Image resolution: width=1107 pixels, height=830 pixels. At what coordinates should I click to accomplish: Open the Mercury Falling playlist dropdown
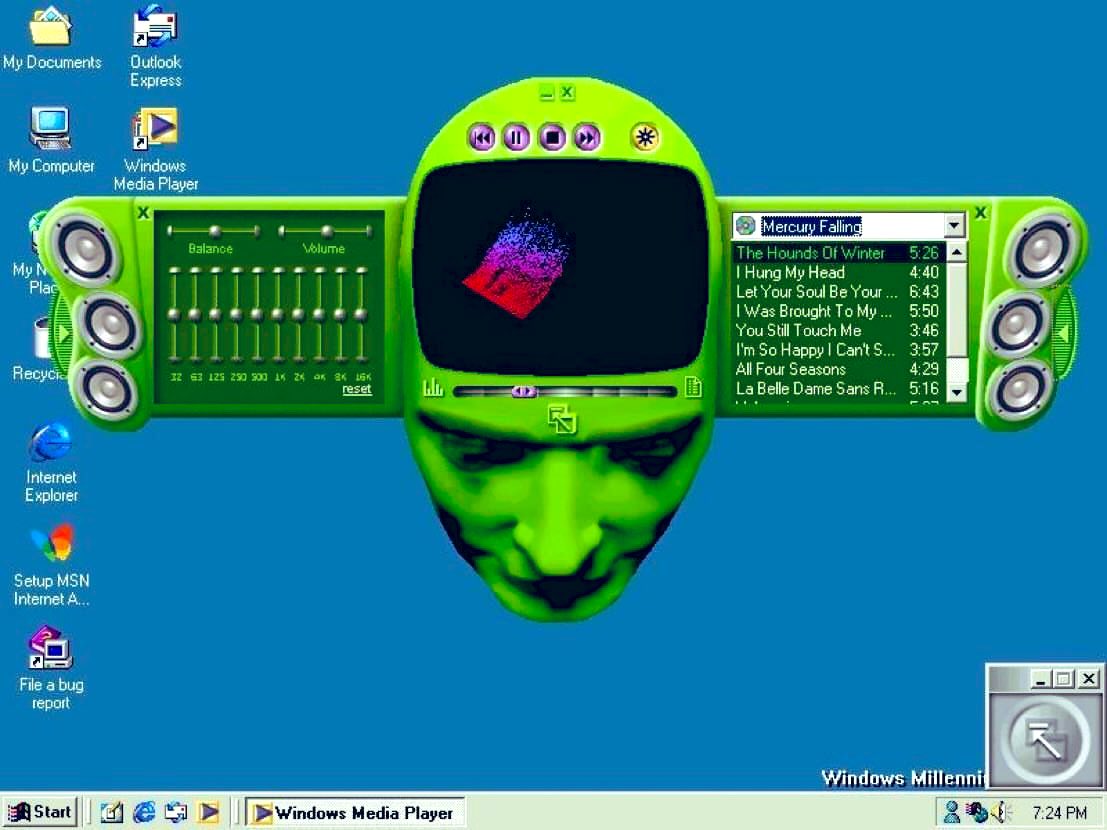point(955,226)
